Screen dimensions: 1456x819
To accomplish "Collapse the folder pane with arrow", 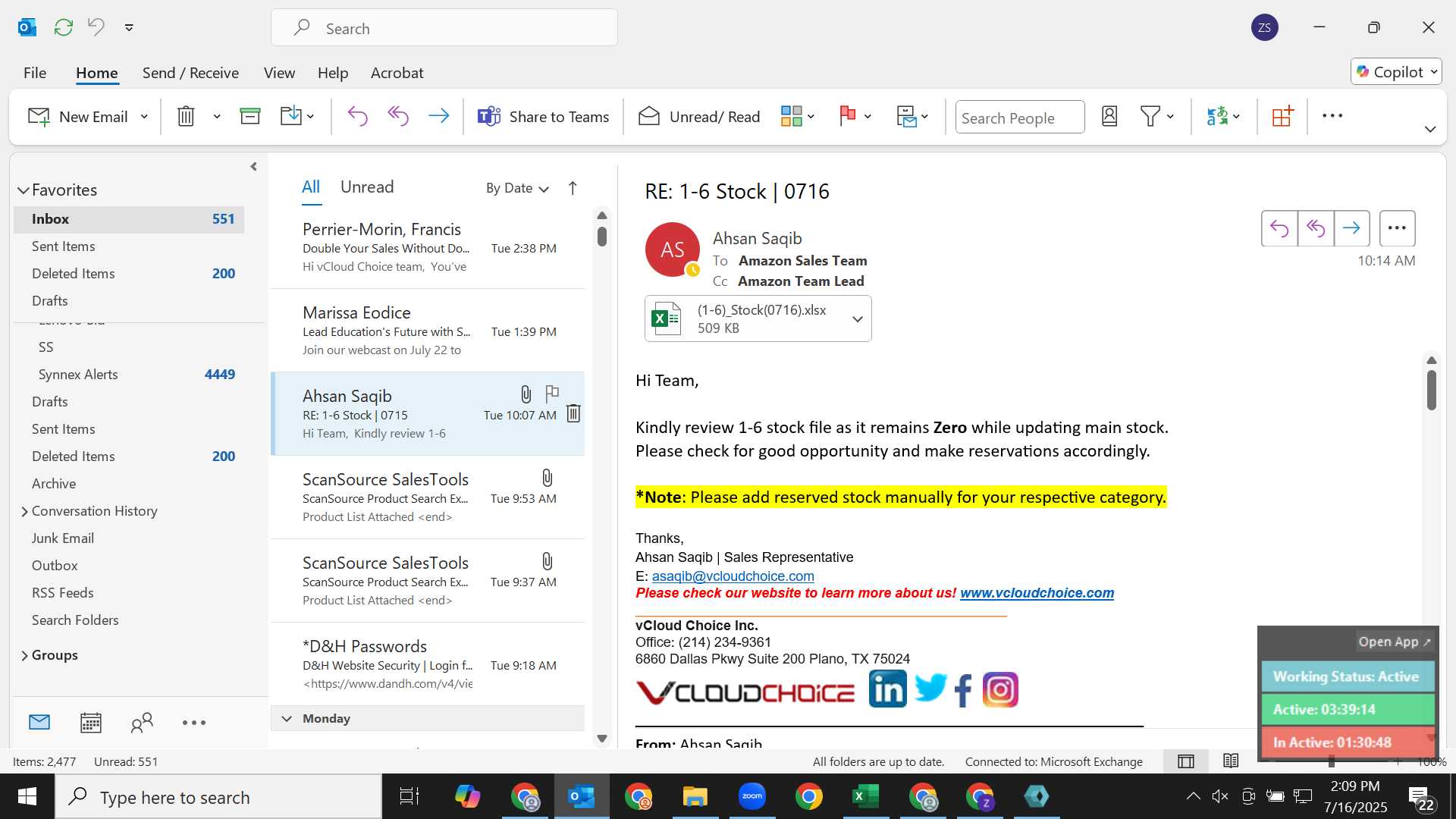I will tap(253, 166).
